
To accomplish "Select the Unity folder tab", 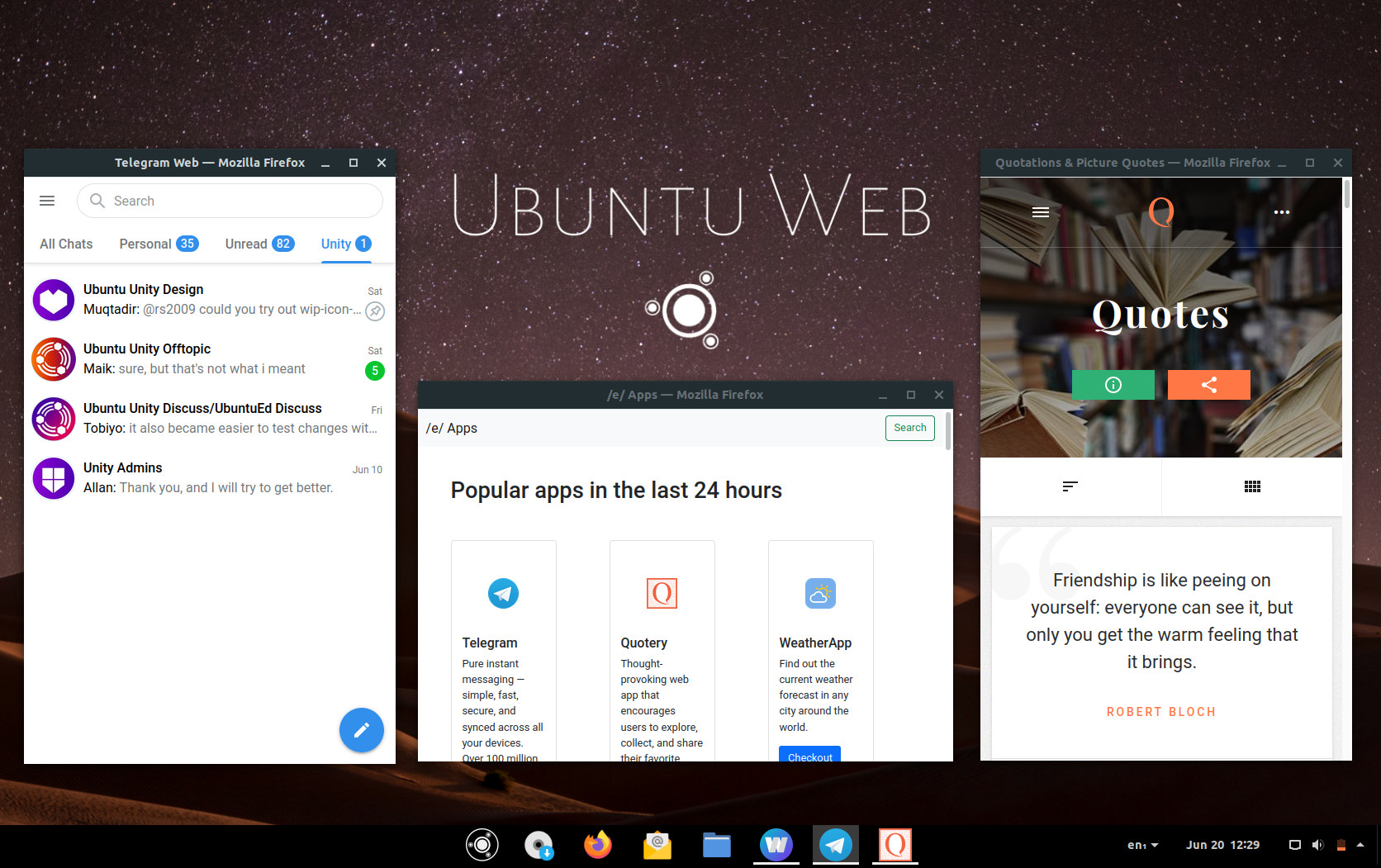I will pyautogui.click(x=346, y=244).
